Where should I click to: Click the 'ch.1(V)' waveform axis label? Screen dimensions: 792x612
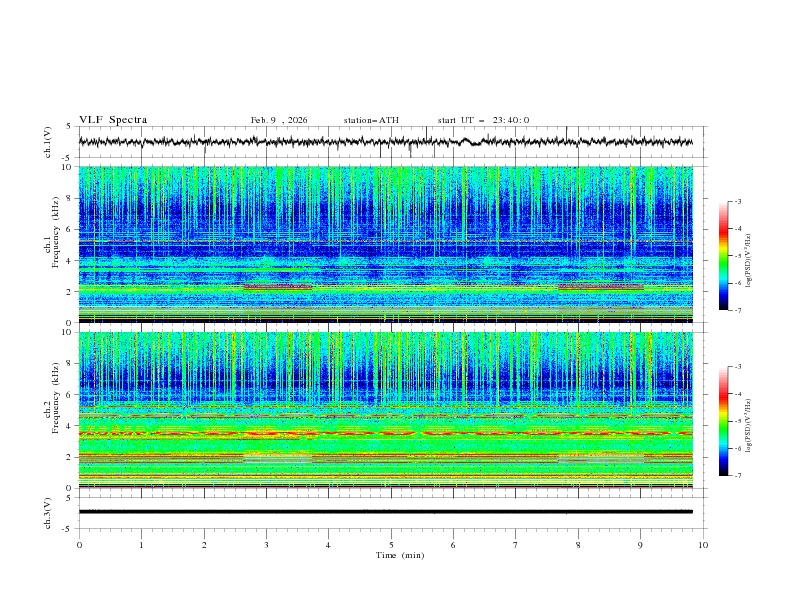click(x=48, y=142)
